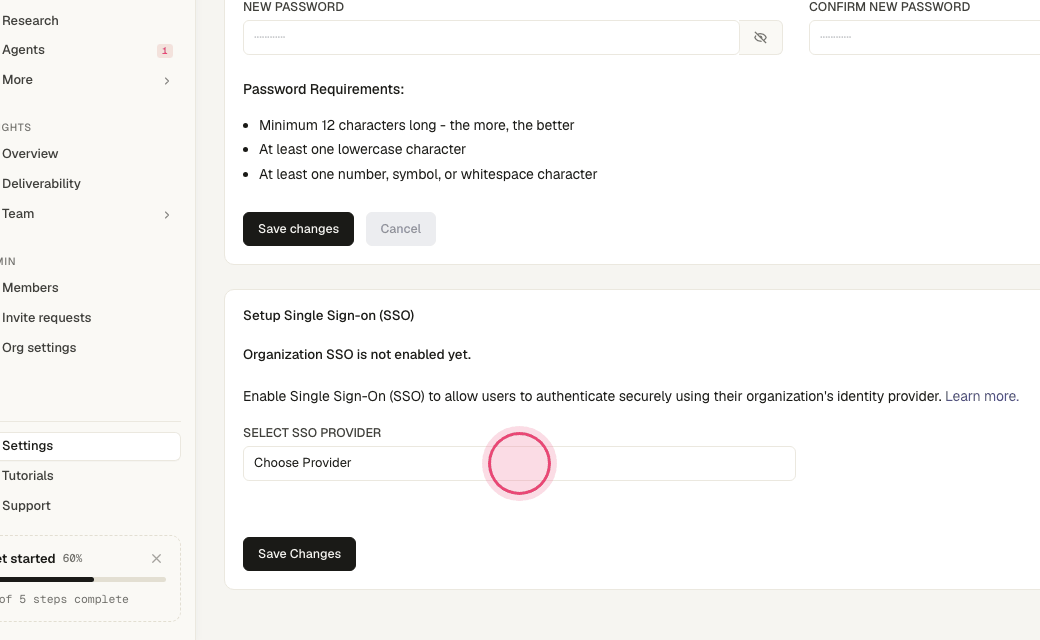This screenshot has width=1040, height=640.
Task: Toggle new password visibility eye icon
Action: (761, 38)
